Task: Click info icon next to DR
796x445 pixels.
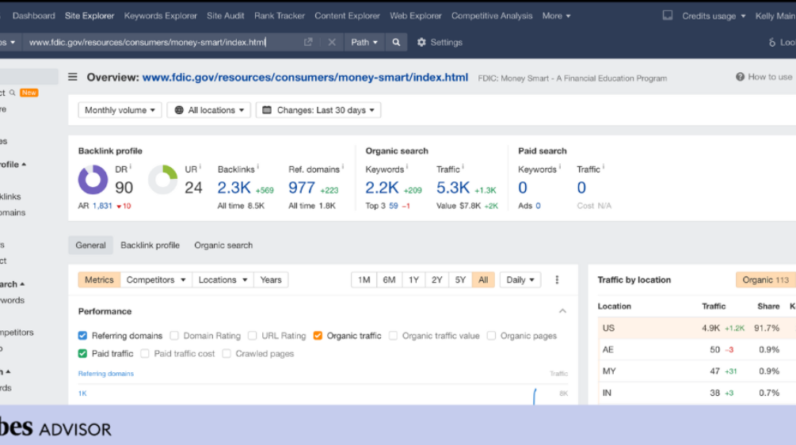Action: coord(130,167)
